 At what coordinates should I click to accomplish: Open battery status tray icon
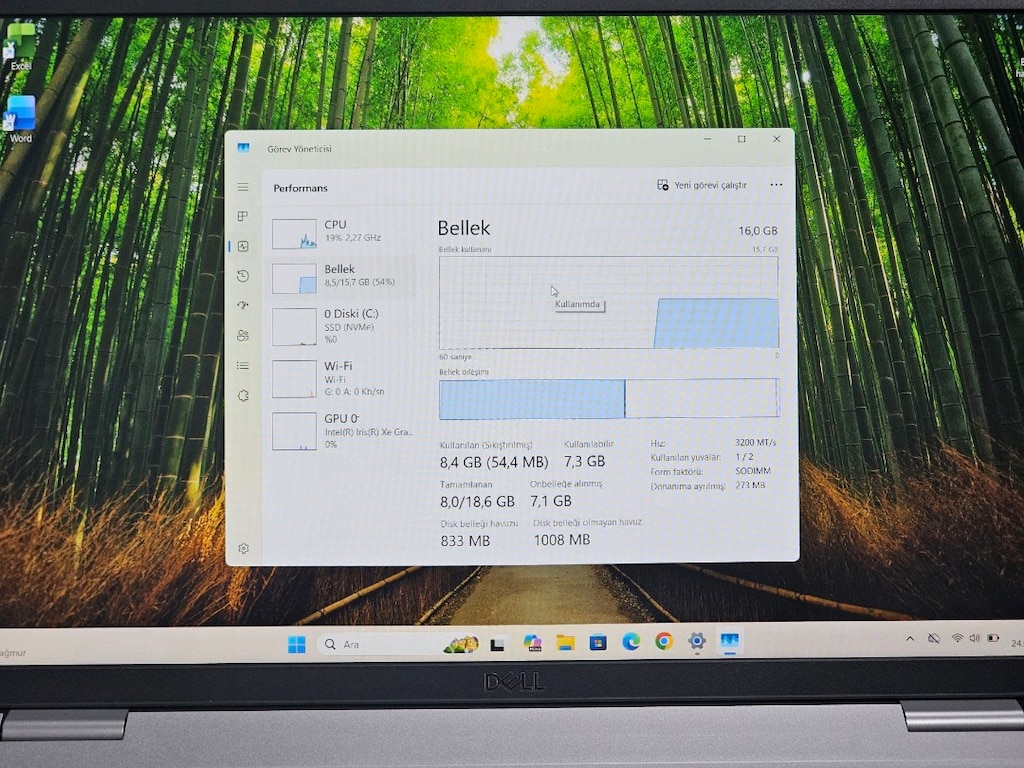coord(993,638)
